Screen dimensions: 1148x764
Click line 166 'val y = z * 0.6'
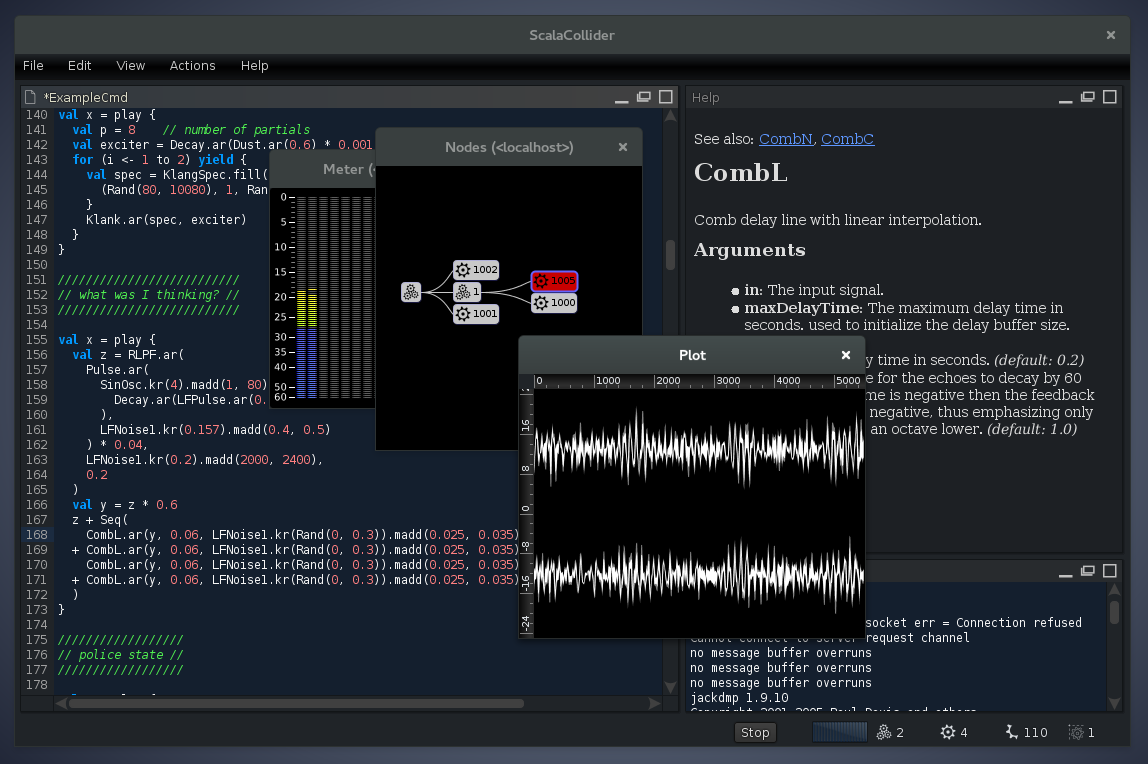(x=124, y=505)
